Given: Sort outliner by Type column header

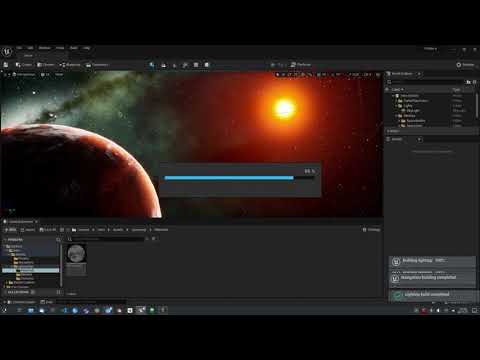Looking at the screenshot, I should [456, 90].
